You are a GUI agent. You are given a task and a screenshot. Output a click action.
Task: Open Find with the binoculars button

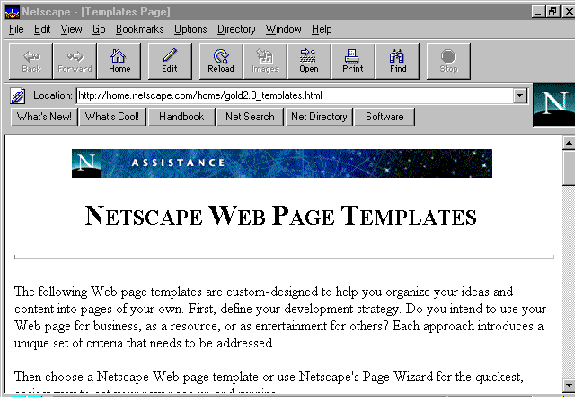[x=398, y=61]
